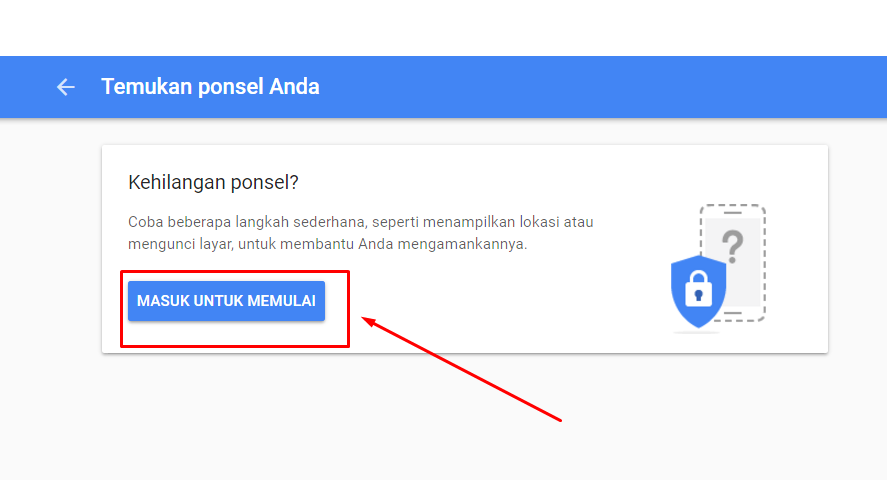Click the speaker line atop the phone illustration
Screen dimensions: 887x480
(x=733, y=213)
